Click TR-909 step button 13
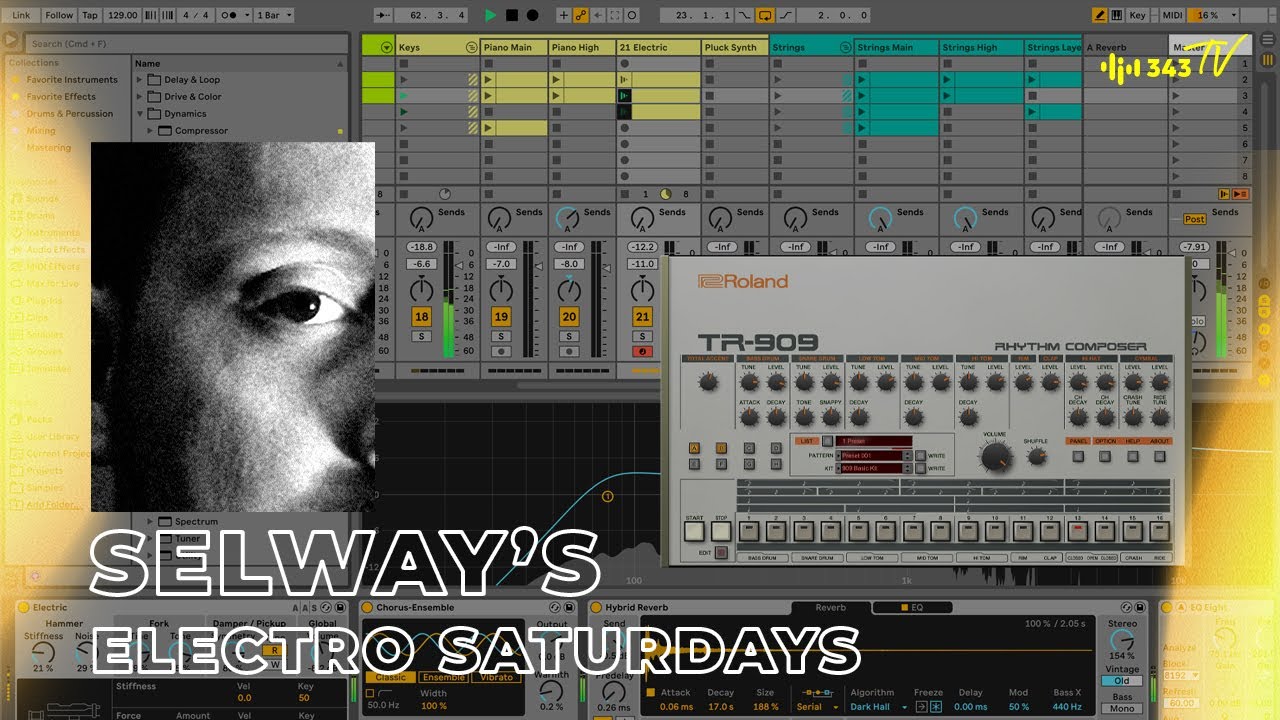1280x720 pixels. 1077,532
